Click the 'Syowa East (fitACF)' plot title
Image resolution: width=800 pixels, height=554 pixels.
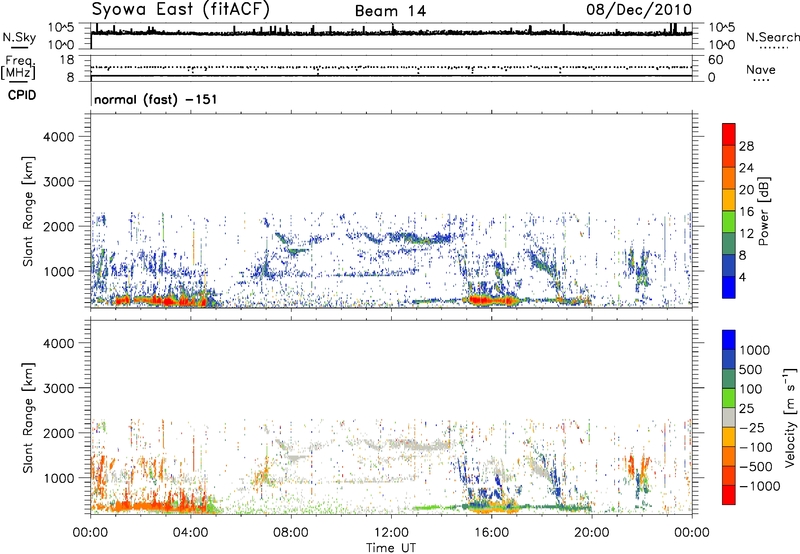181,9
